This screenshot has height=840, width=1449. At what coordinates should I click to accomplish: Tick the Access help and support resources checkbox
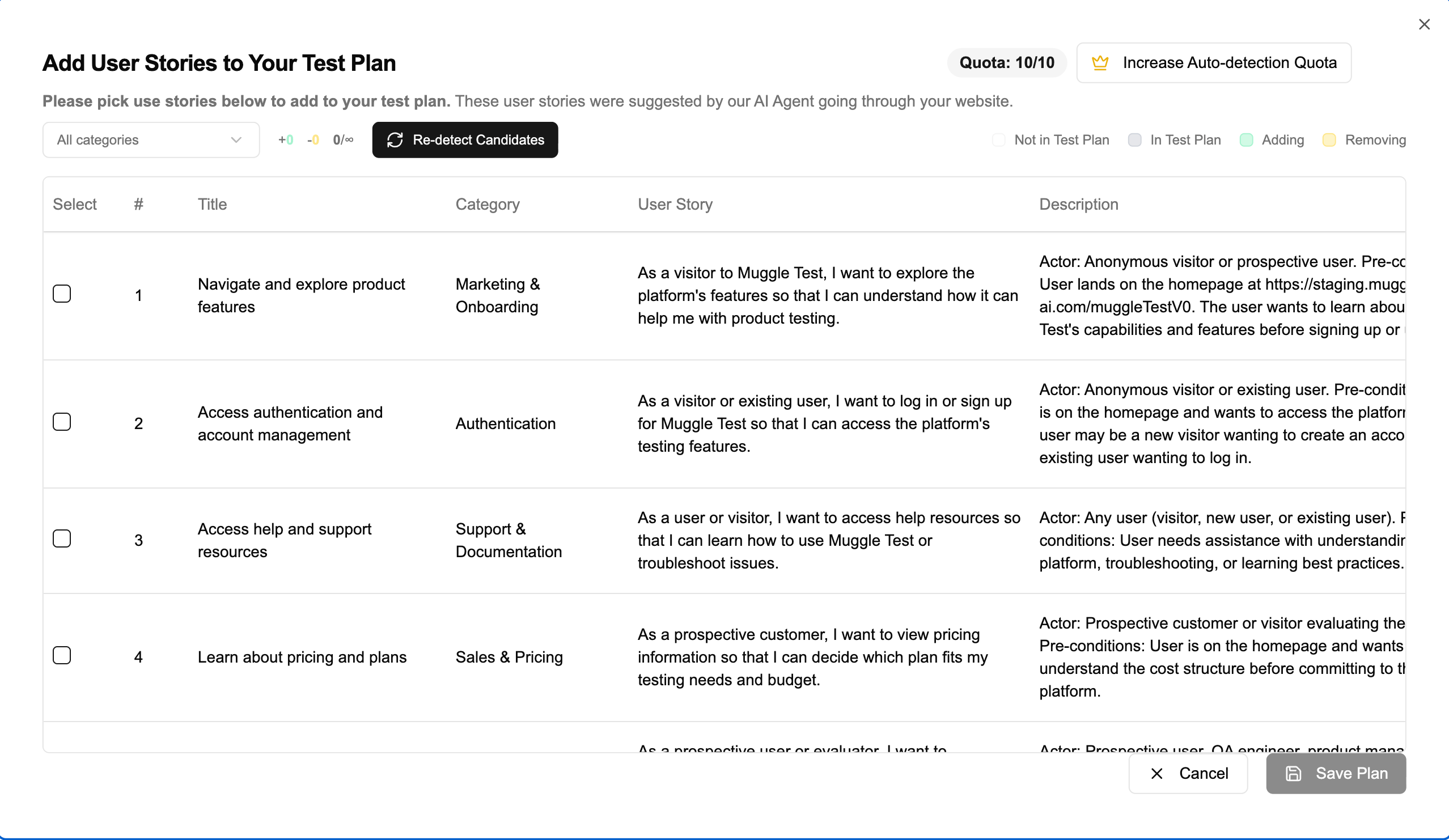(62, 538)
